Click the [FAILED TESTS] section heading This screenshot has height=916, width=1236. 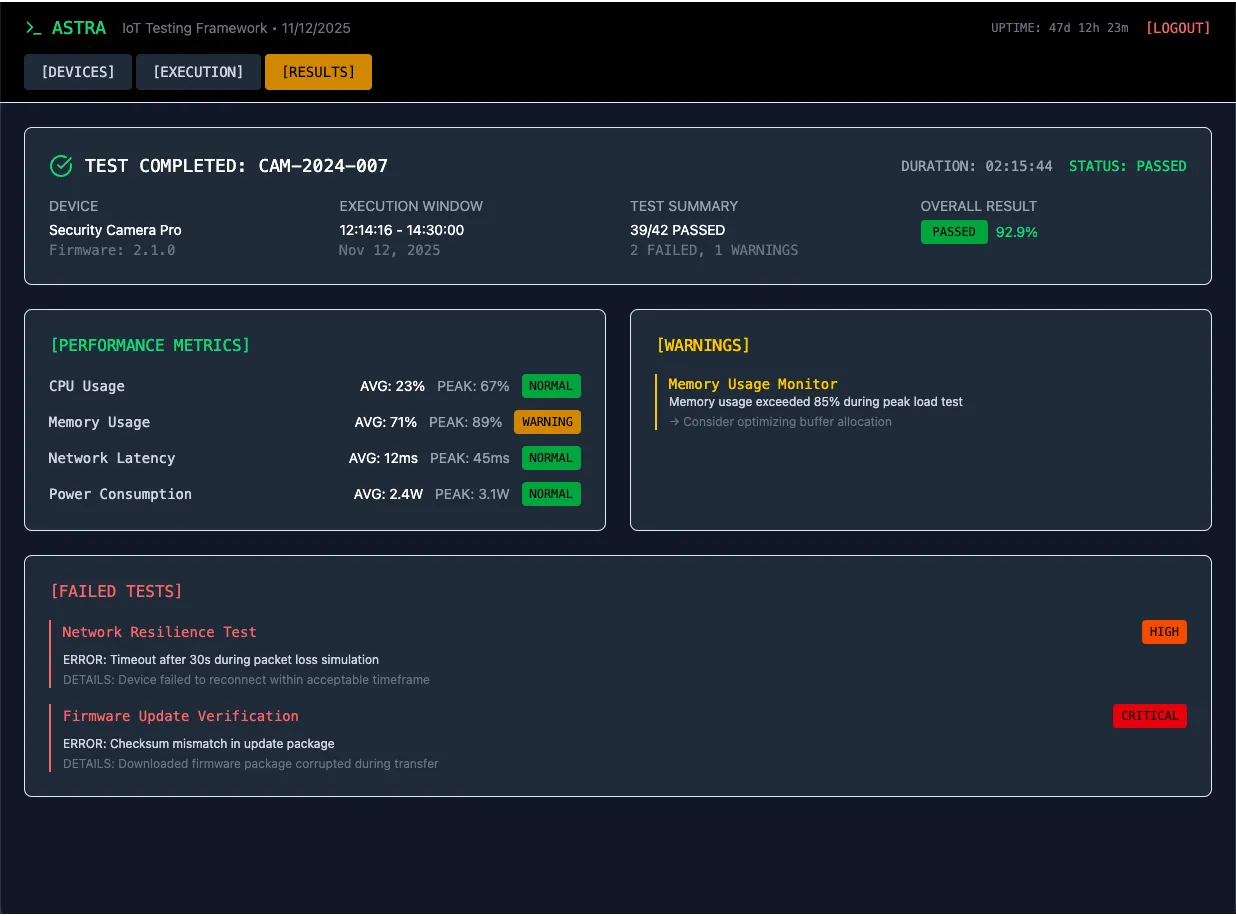(116, 591)
